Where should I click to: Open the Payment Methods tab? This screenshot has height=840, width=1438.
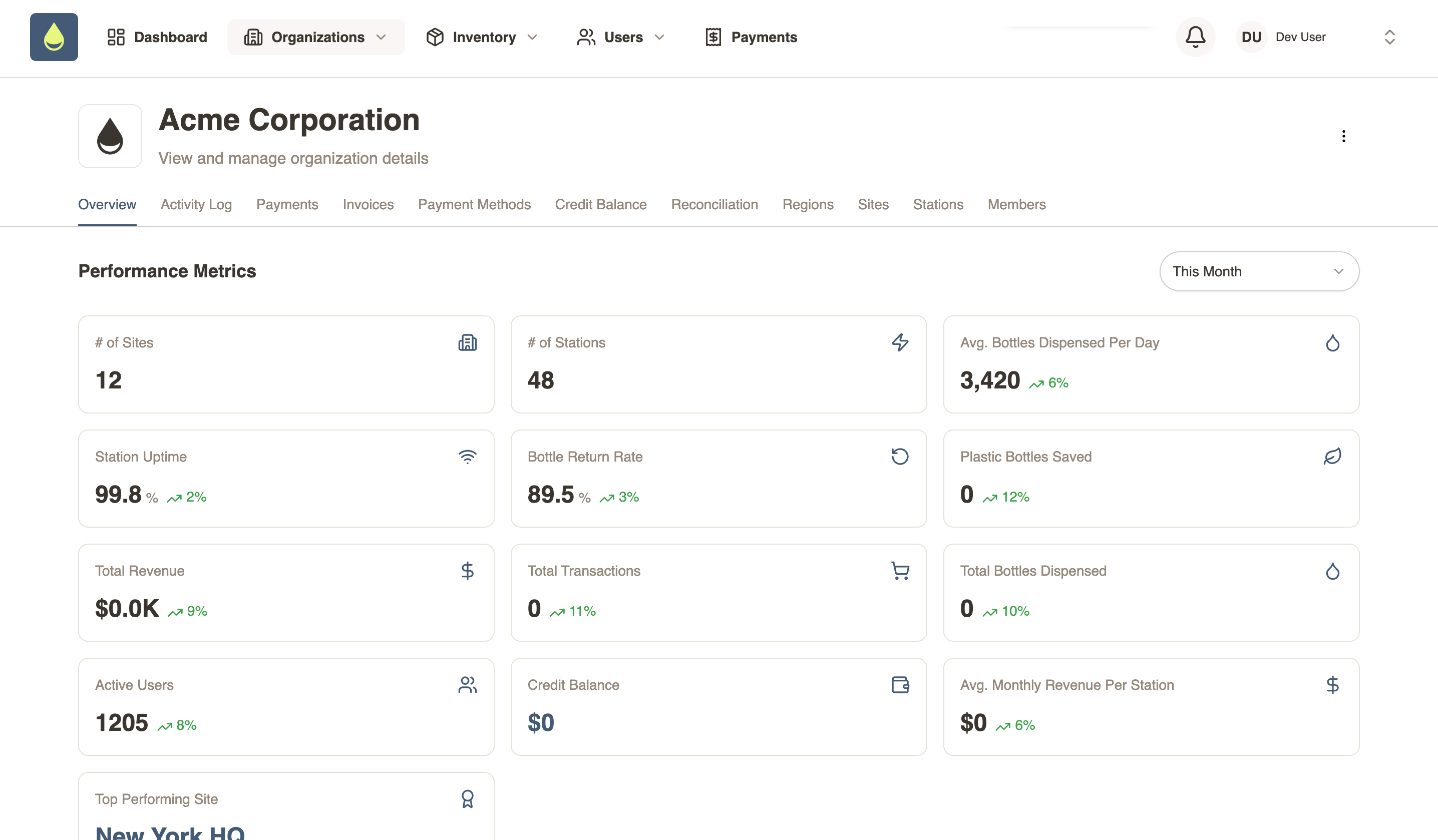[x=474, y=204]
